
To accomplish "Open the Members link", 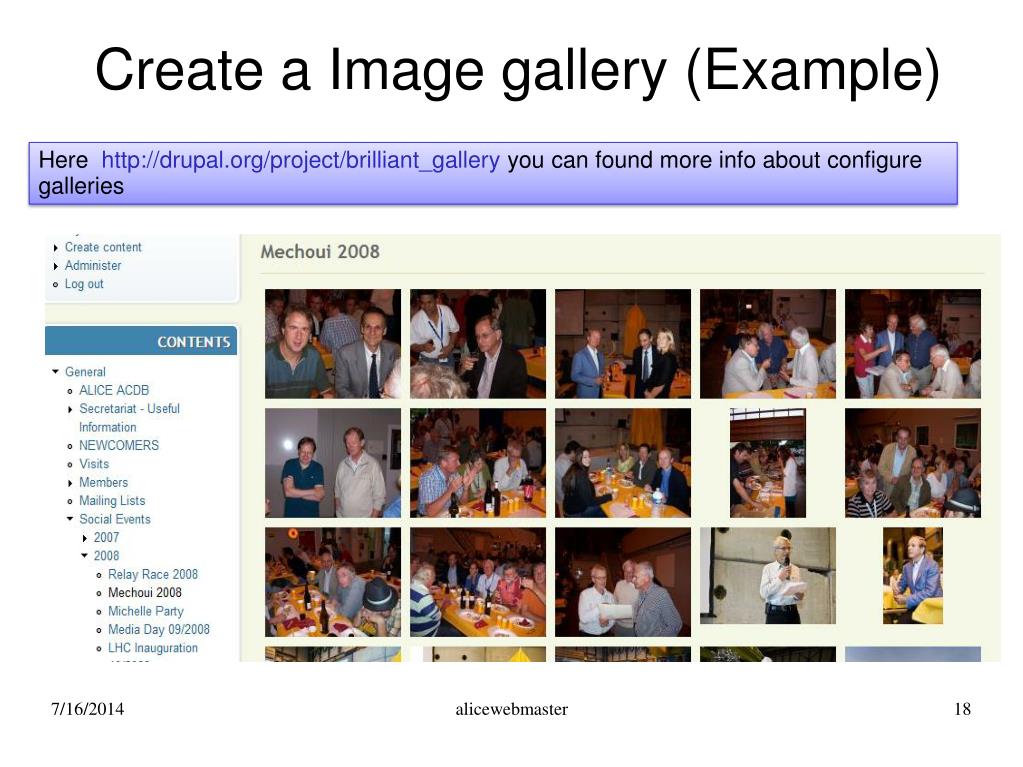I will (103, 482).
